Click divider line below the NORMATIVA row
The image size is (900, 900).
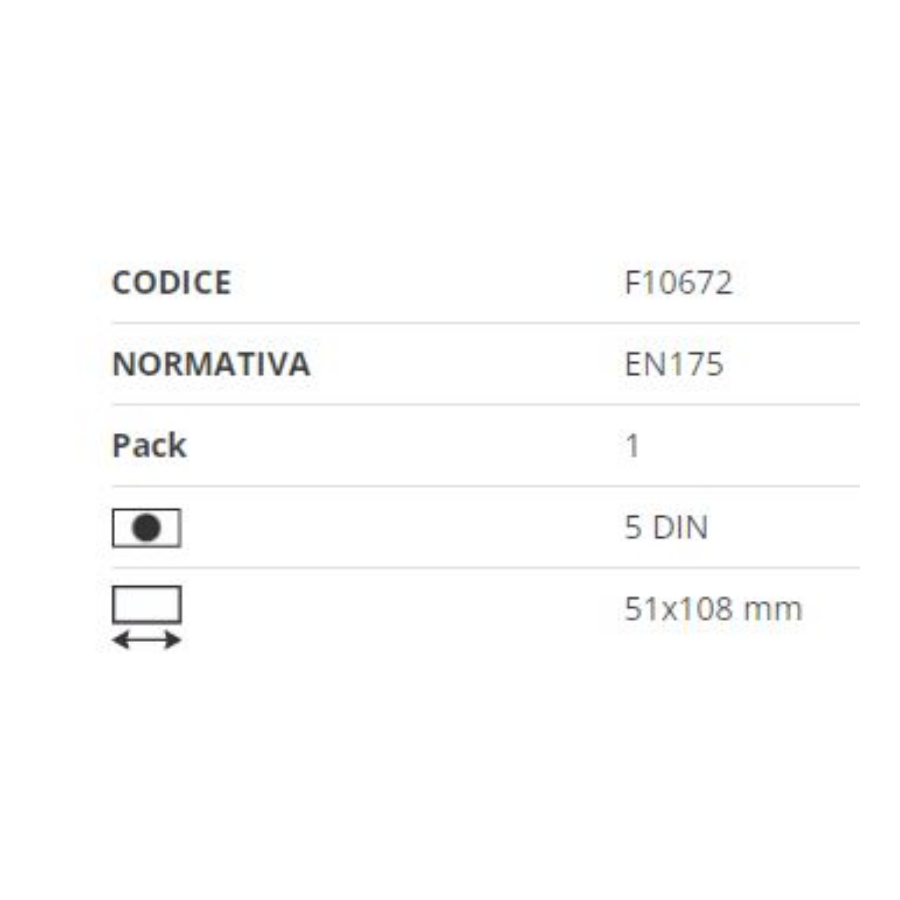click(x=486, y=405)
